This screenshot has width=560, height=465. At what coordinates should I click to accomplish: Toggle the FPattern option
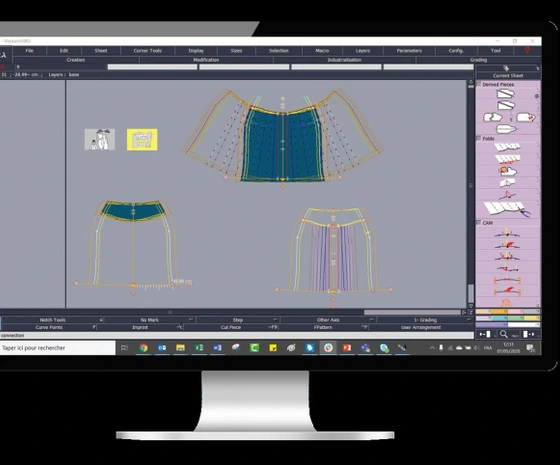(323, 327)
